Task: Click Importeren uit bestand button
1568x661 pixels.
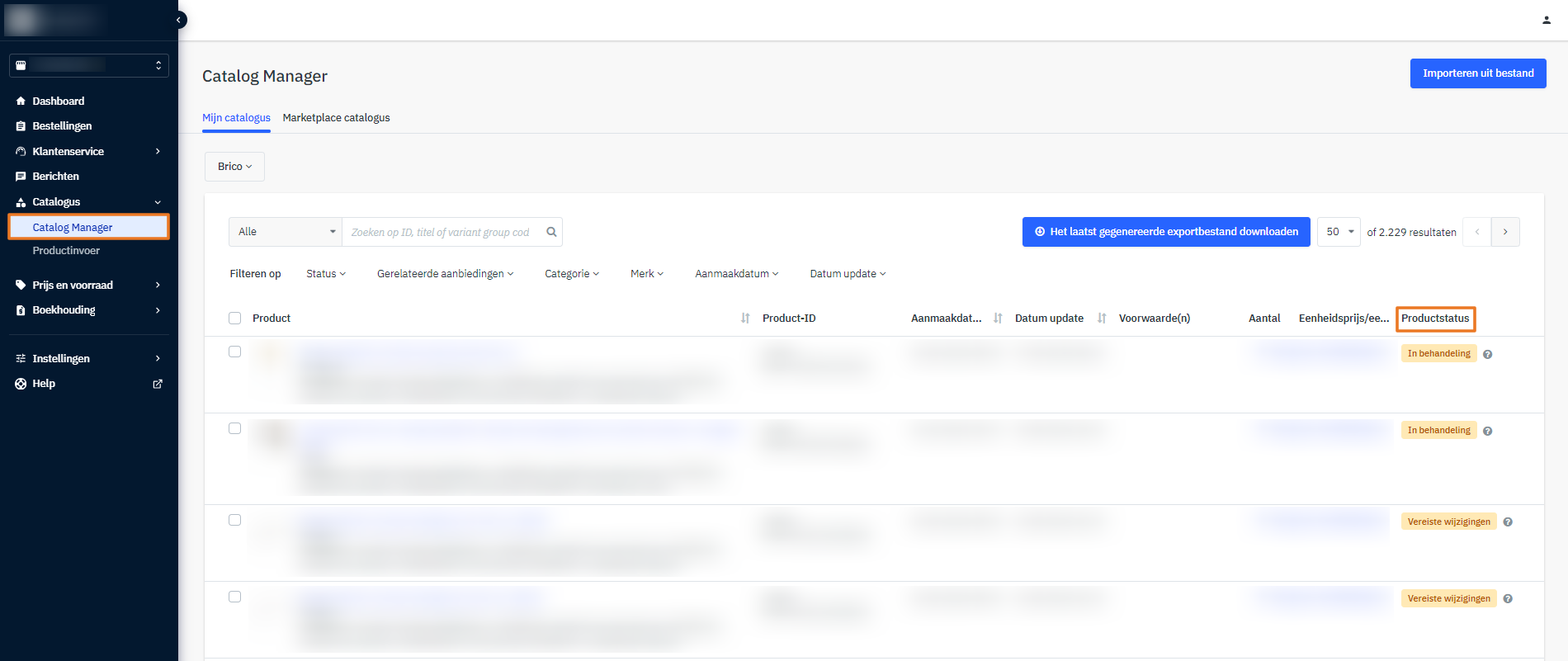Action: point(1477,73)
